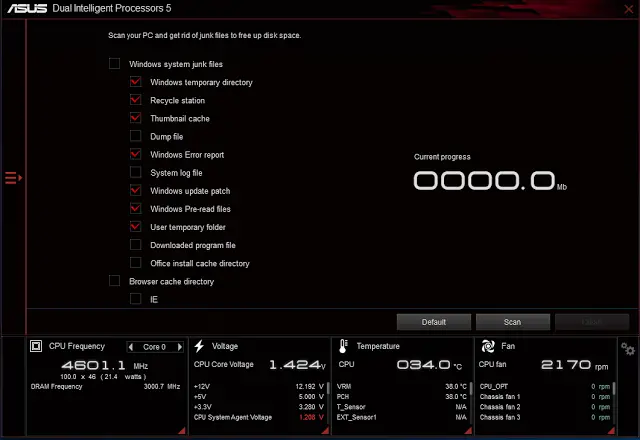Viewport: 640px width, 440px height.
Task: Uncheck Windows Error report
Action: [136, 154]
